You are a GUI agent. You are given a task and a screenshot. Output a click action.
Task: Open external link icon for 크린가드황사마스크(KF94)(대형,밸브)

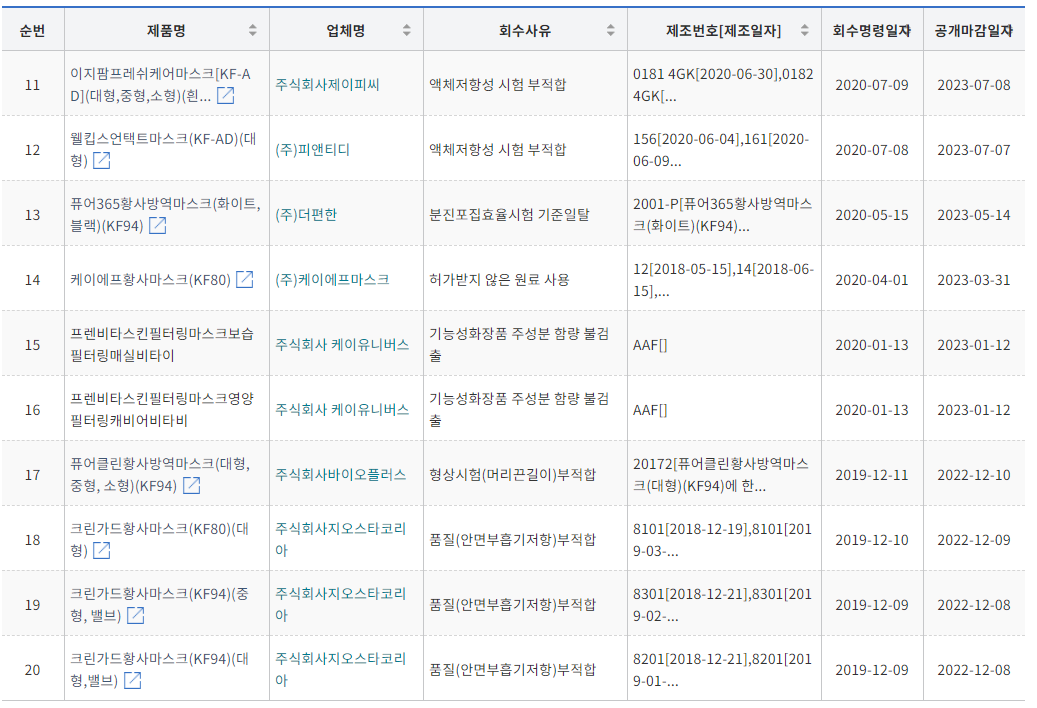pyautogui.click(x=132, y=680)
